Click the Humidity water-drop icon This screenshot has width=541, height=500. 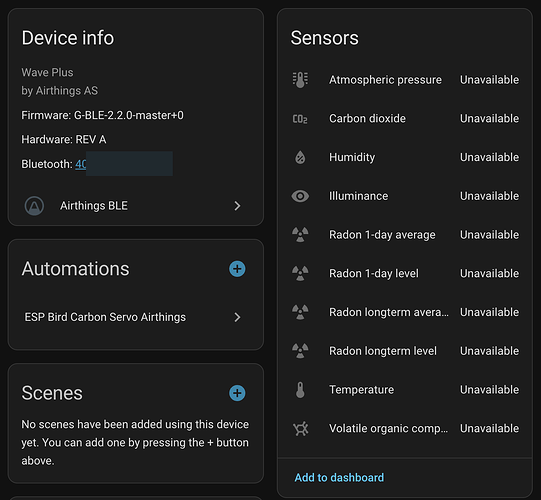(x=300, y=157)
